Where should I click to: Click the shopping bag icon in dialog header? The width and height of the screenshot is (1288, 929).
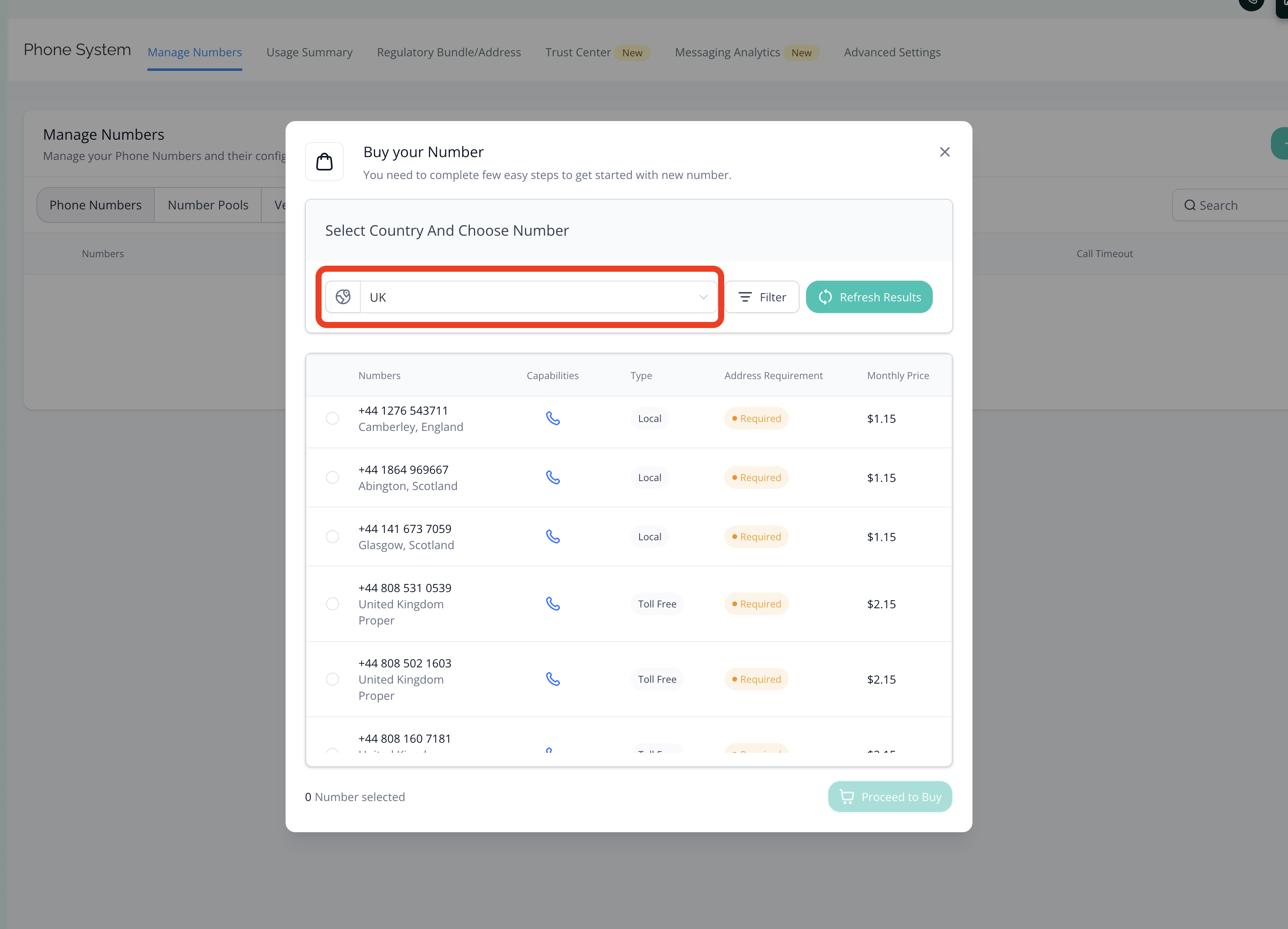click(x=324, y=162)
